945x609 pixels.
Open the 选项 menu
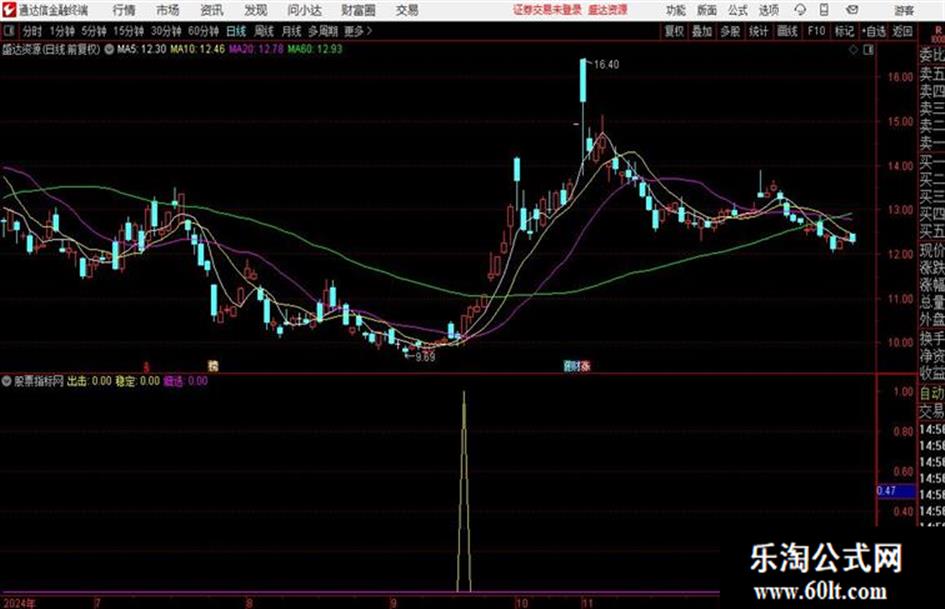click(x=769, y=10)
